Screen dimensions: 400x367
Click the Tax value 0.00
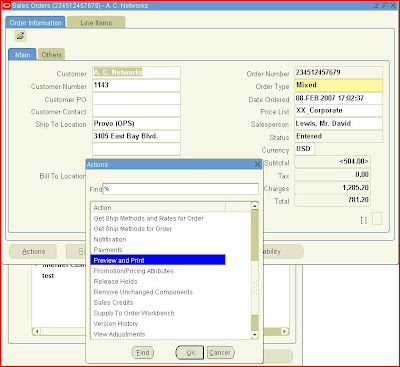(x=332, y=175)
